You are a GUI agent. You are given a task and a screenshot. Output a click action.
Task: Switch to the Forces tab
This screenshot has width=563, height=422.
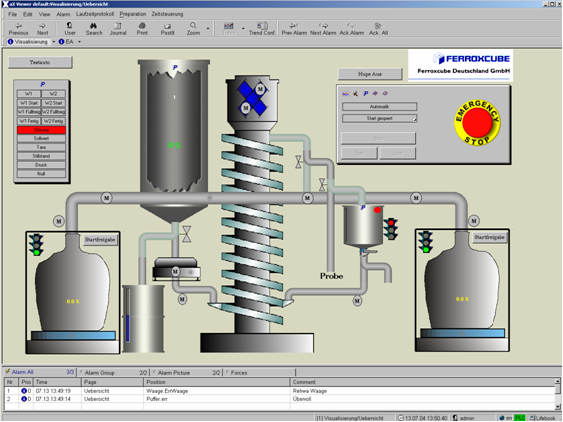[x=260, y=373]
